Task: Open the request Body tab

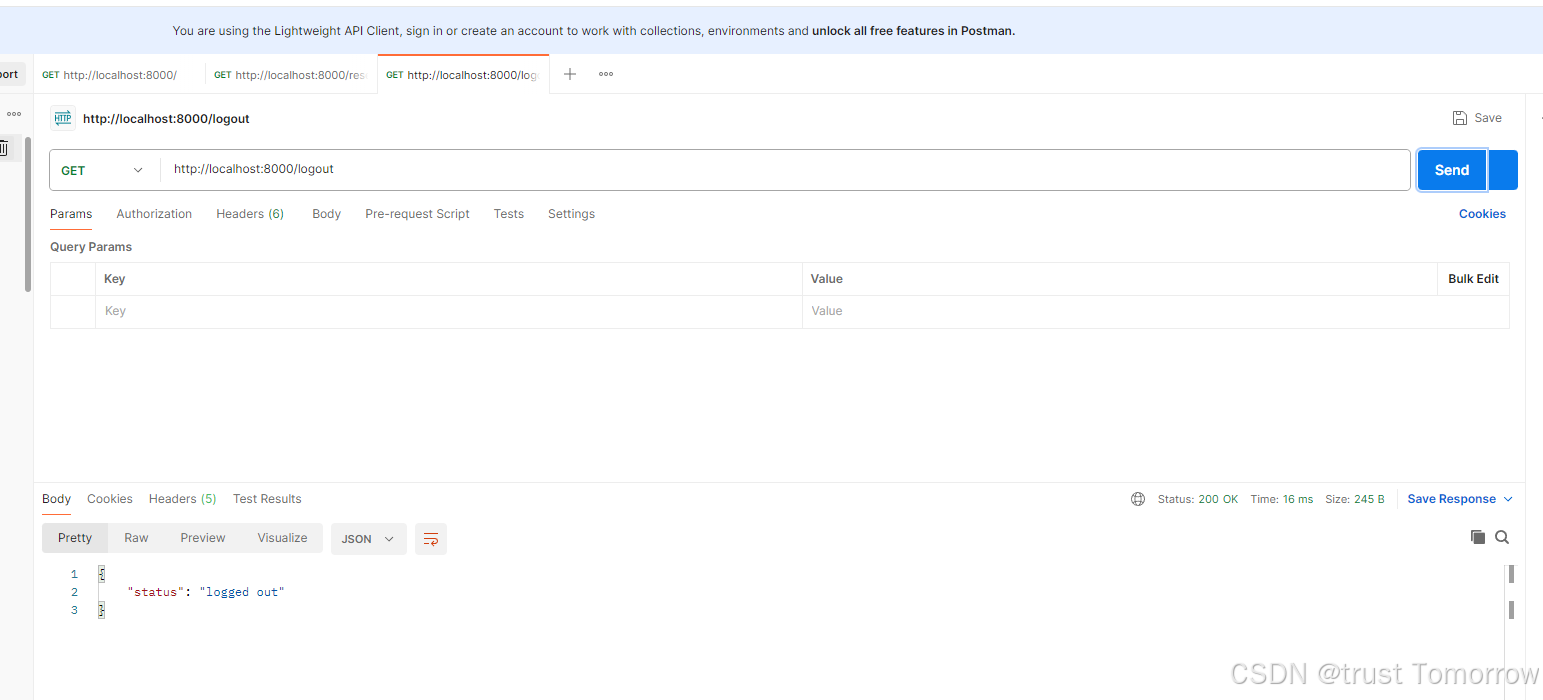Action: [326, 214]
